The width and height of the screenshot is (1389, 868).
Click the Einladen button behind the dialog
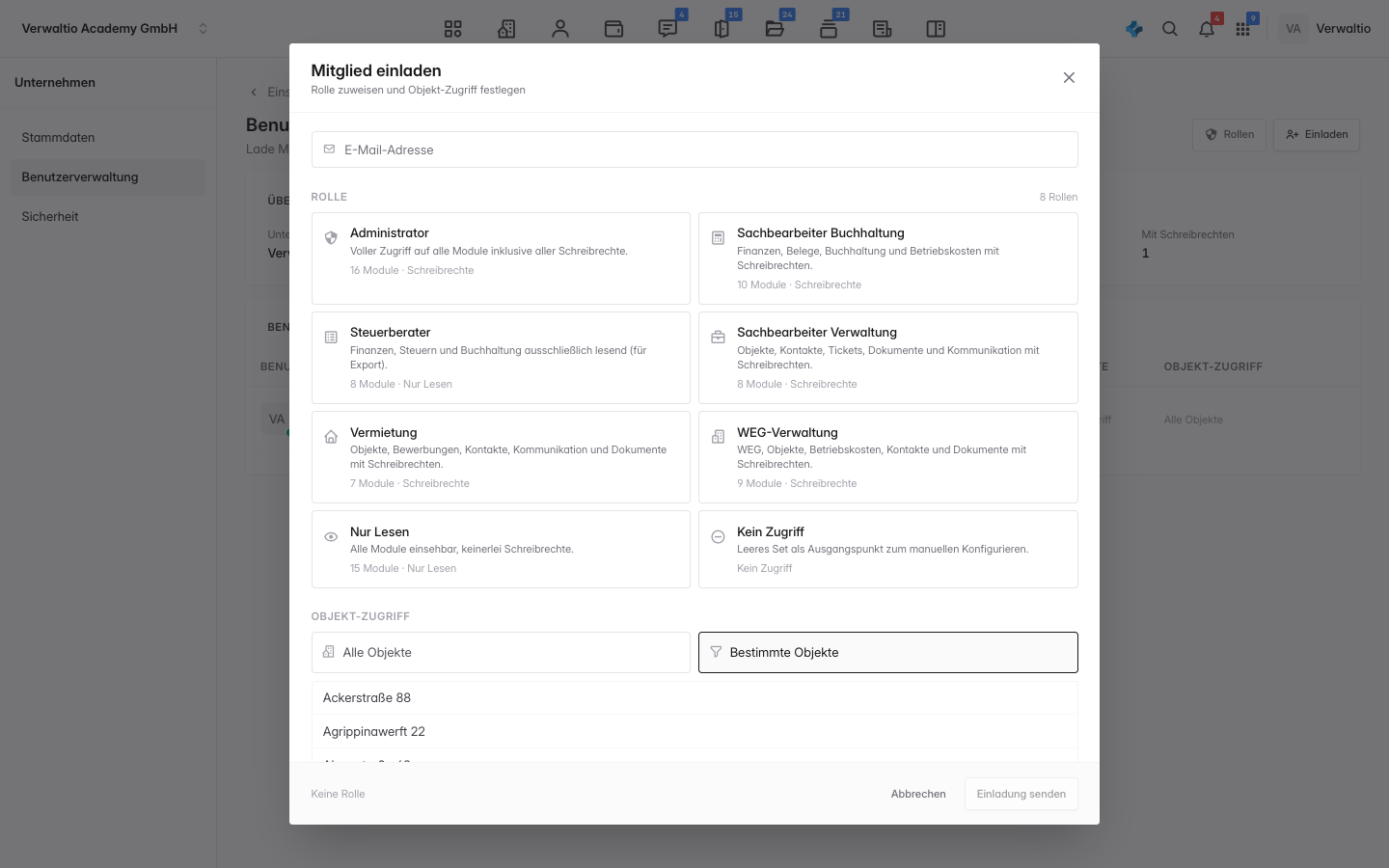point(1317,135)
